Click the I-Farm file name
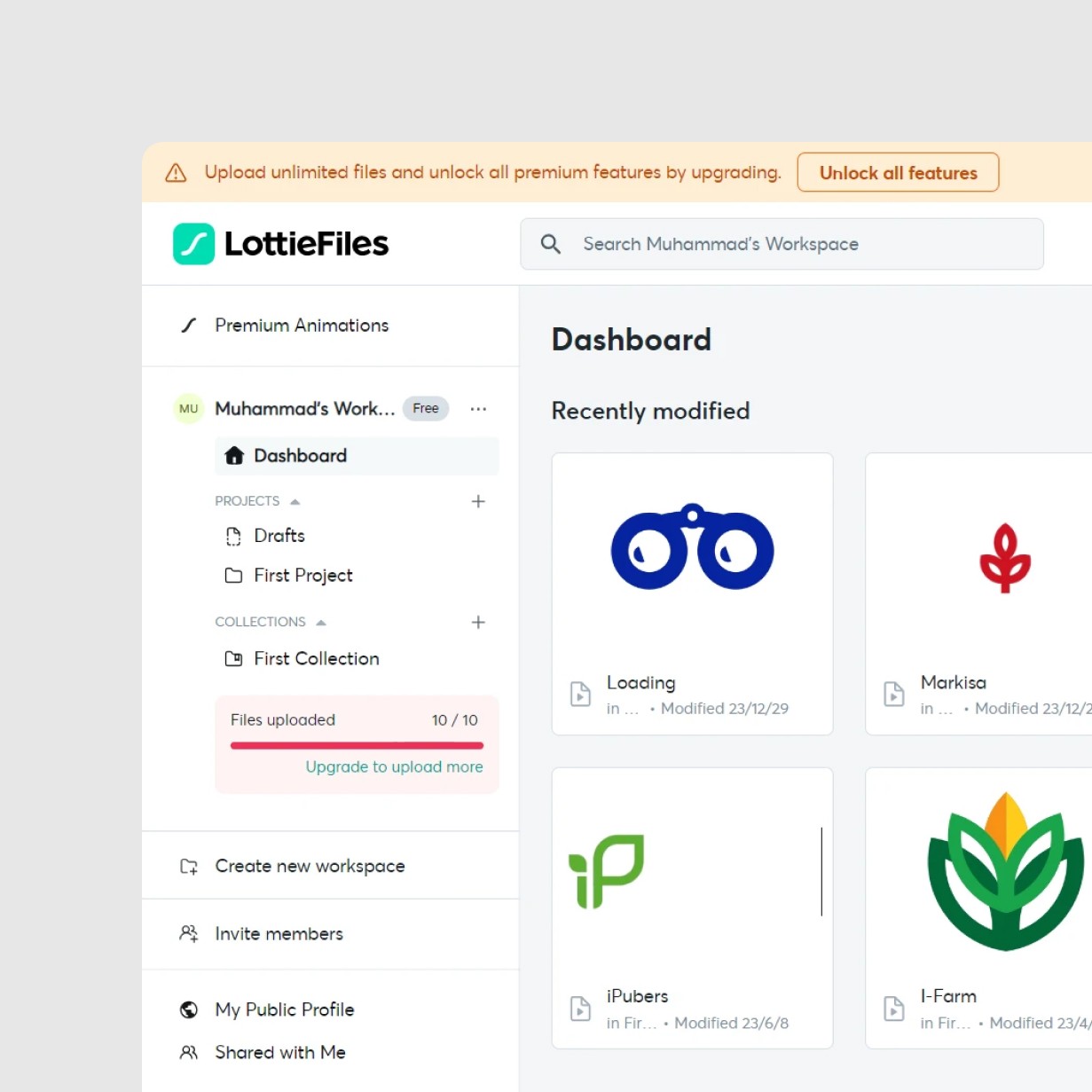Image resolution: width=1092 pixels, height=1092 pixels. coord(948,997)
